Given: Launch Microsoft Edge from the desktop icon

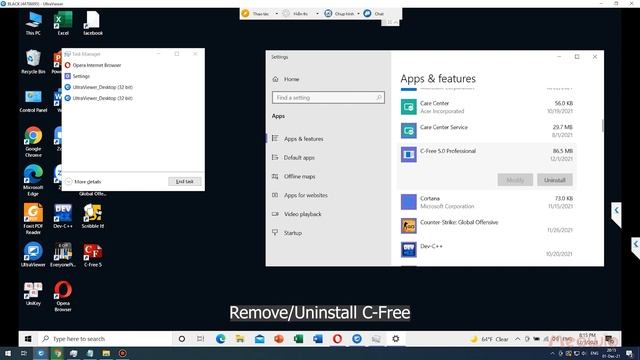Looking at the screenshot, I should [33, 180].
